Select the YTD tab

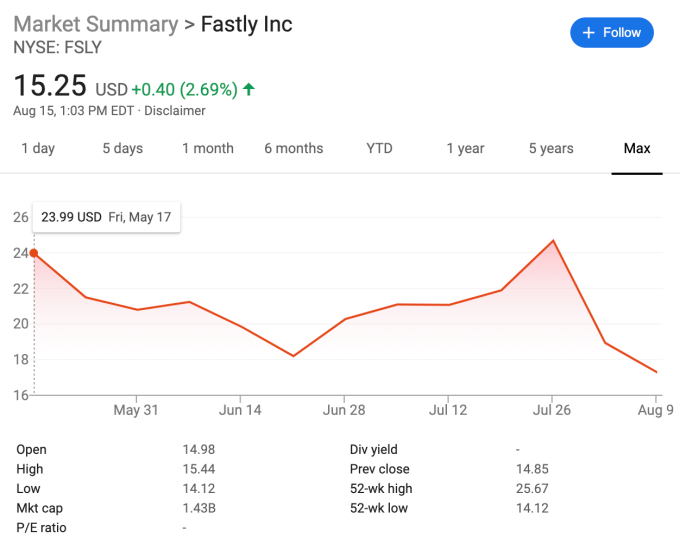(379, 148)
